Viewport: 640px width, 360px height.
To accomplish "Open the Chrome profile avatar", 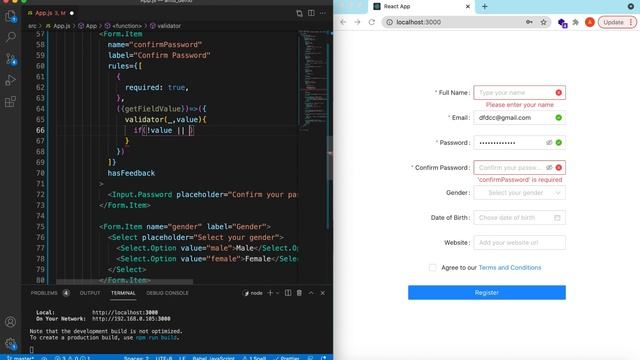I will click(x=589, y=22).
